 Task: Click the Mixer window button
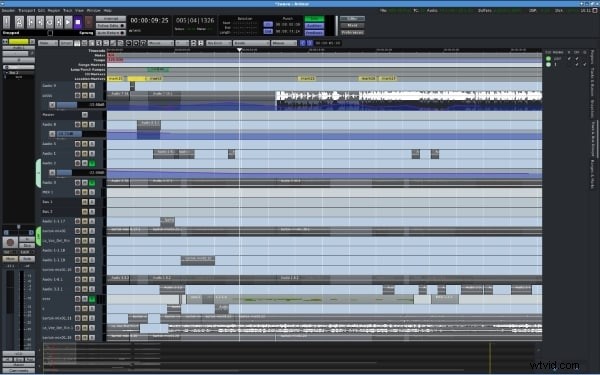(x=352, y=26)
